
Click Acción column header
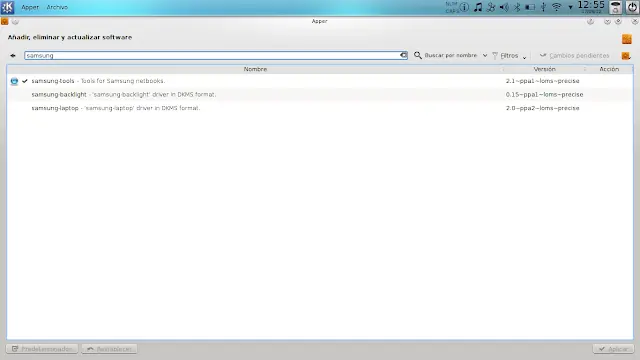click(609, 69)
